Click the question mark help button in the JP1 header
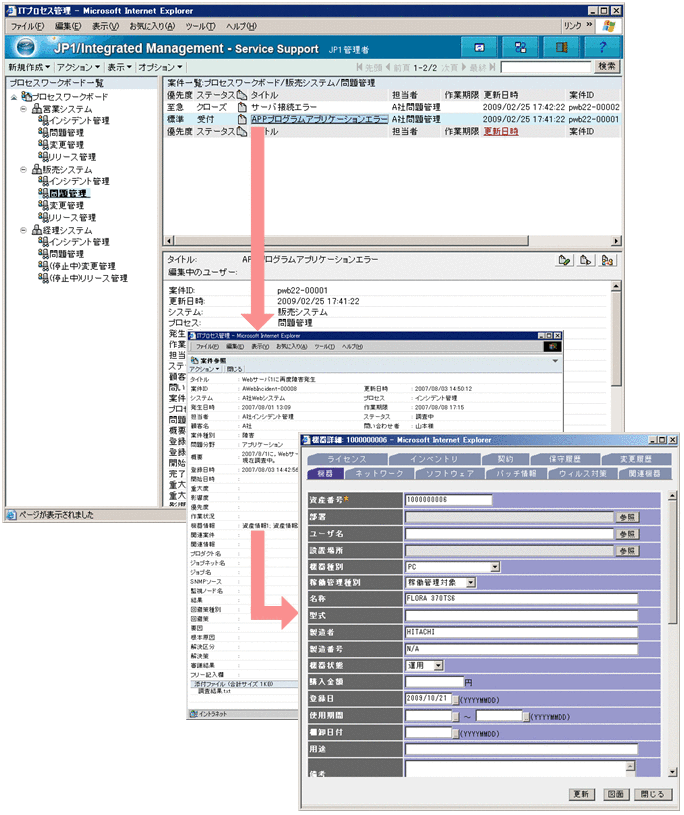Viewport: 684px width, 815px height. tap(602, 47)
